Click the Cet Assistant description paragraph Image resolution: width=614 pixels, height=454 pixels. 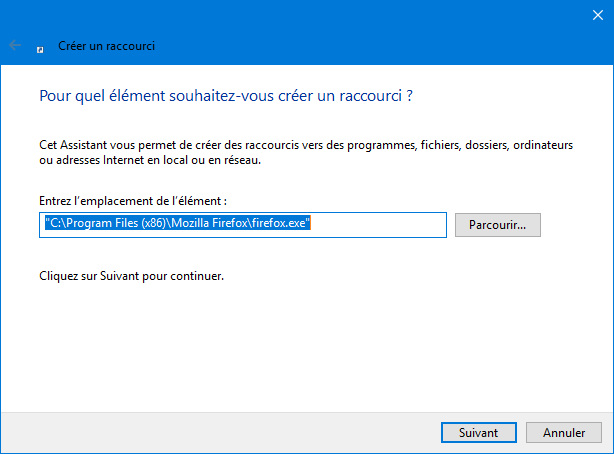click(x=306, y=152)
